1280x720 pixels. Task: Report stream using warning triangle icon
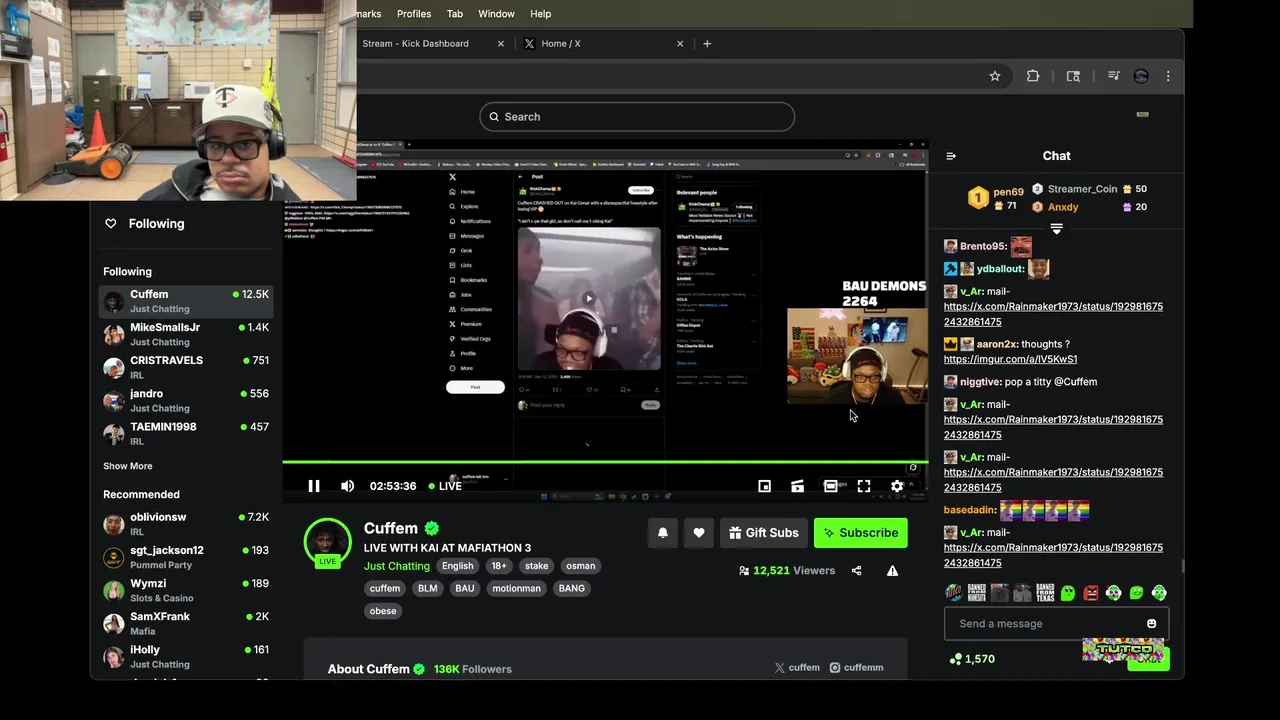(892, 571)
